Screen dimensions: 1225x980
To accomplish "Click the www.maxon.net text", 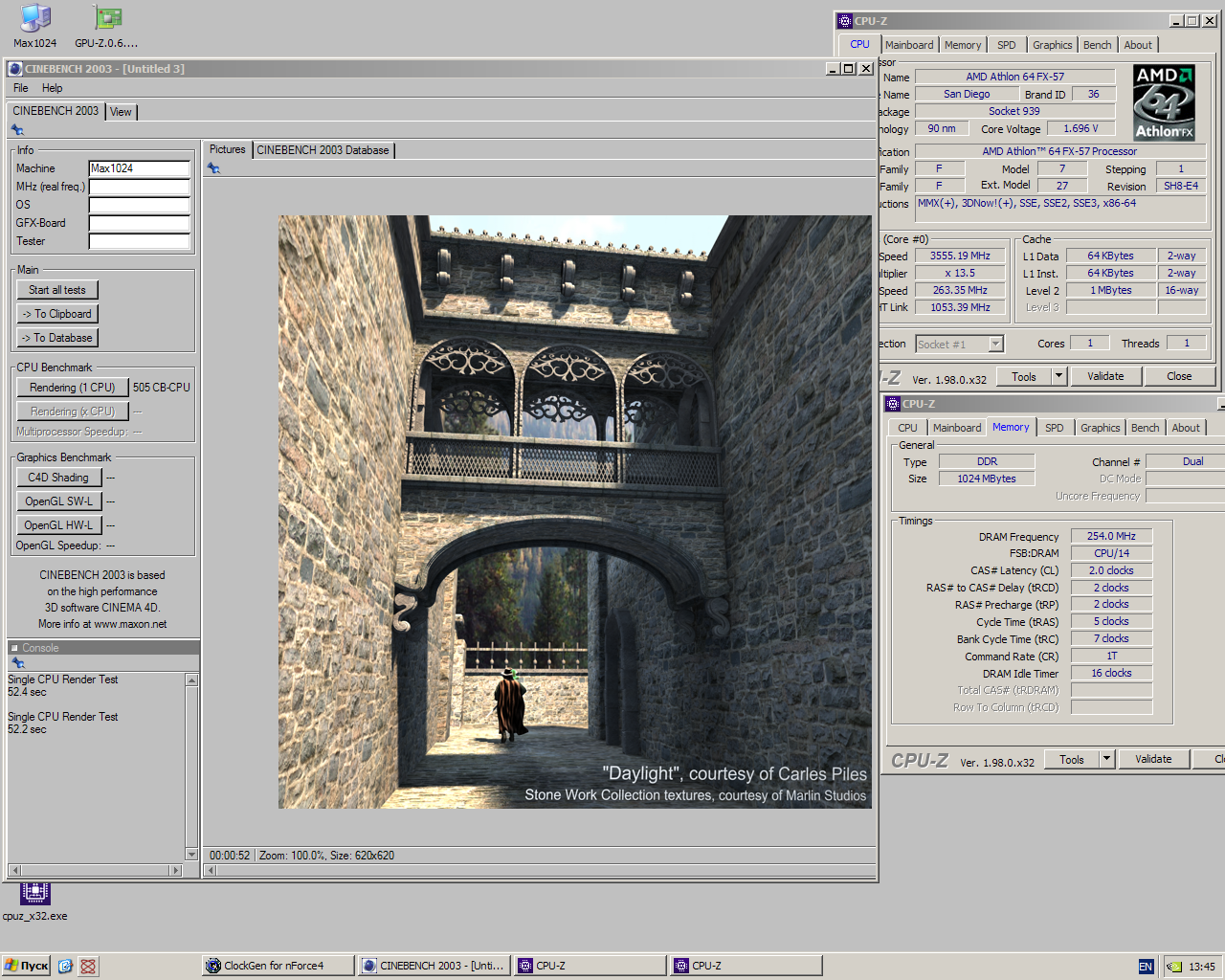I will [130, 624].
